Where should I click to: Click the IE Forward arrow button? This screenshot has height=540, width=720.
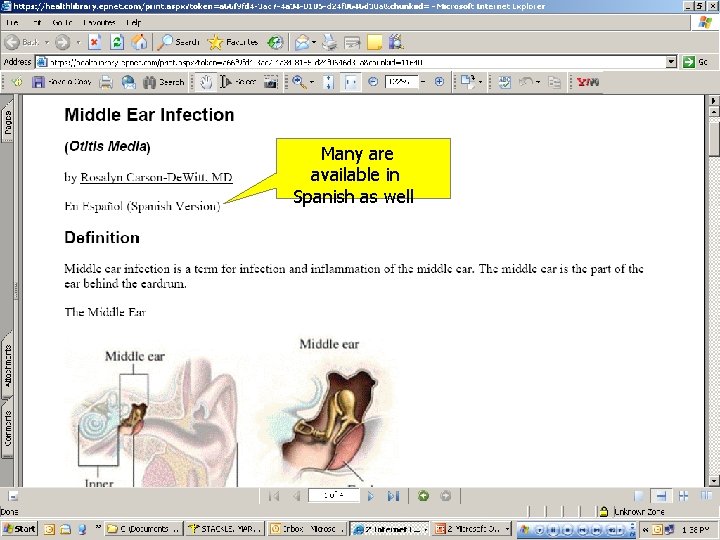62,42
